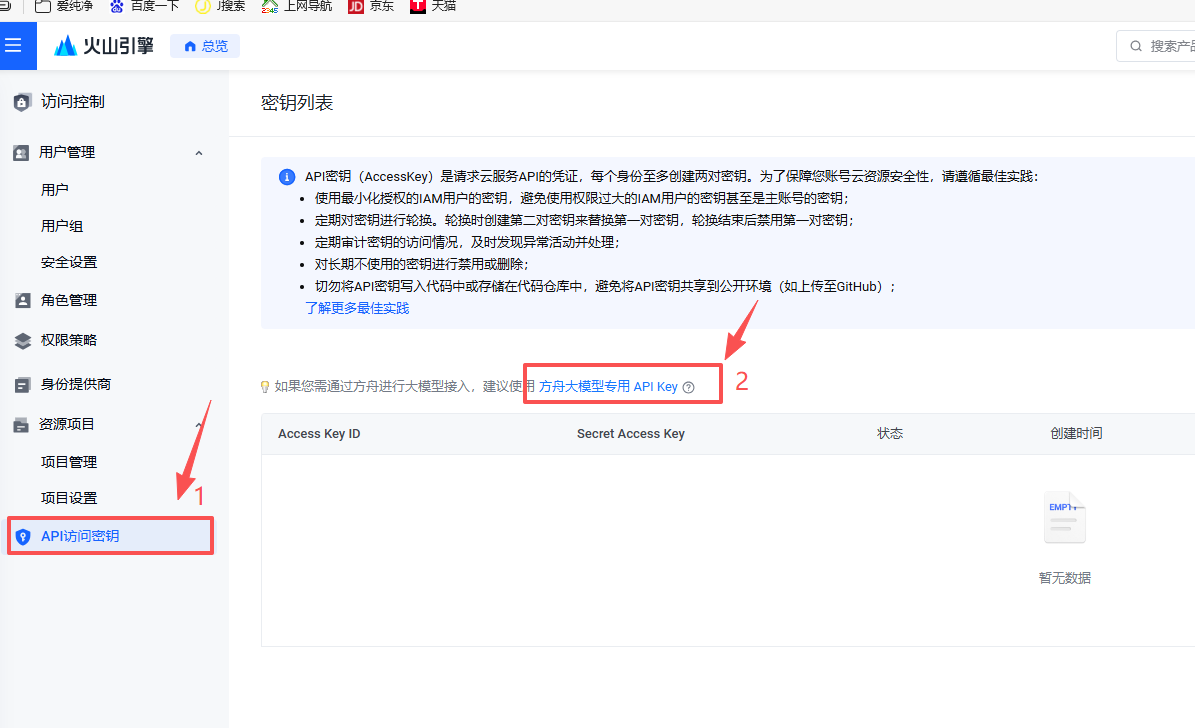Open 京东 bookmark
Image resolution: width=1195 pixels, height=728 pixels.
[371, 6]
